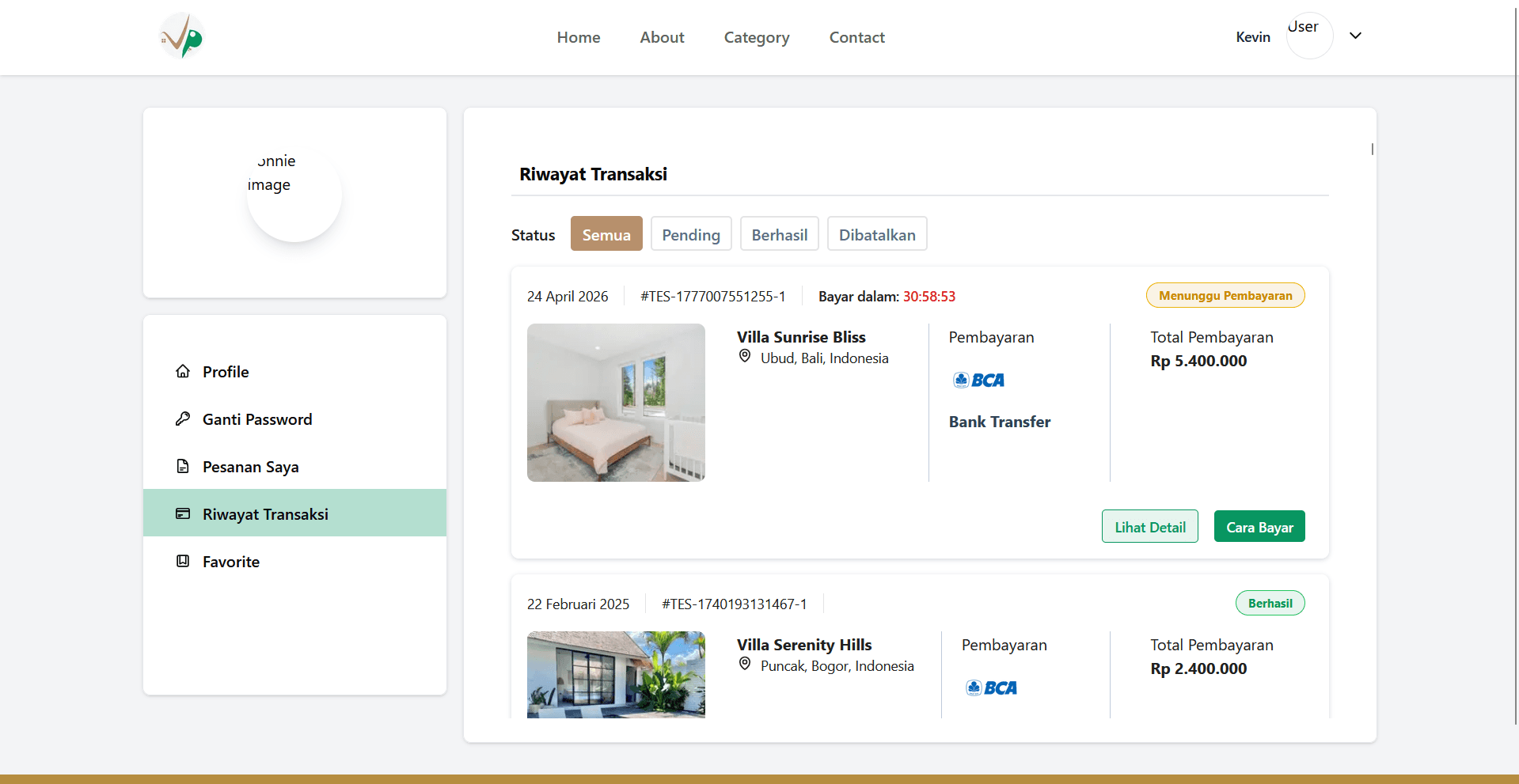Click the document icon beside Pesanan Saya
The height and width of the screenshot is (784, 1519).
(x=183, y=466)
